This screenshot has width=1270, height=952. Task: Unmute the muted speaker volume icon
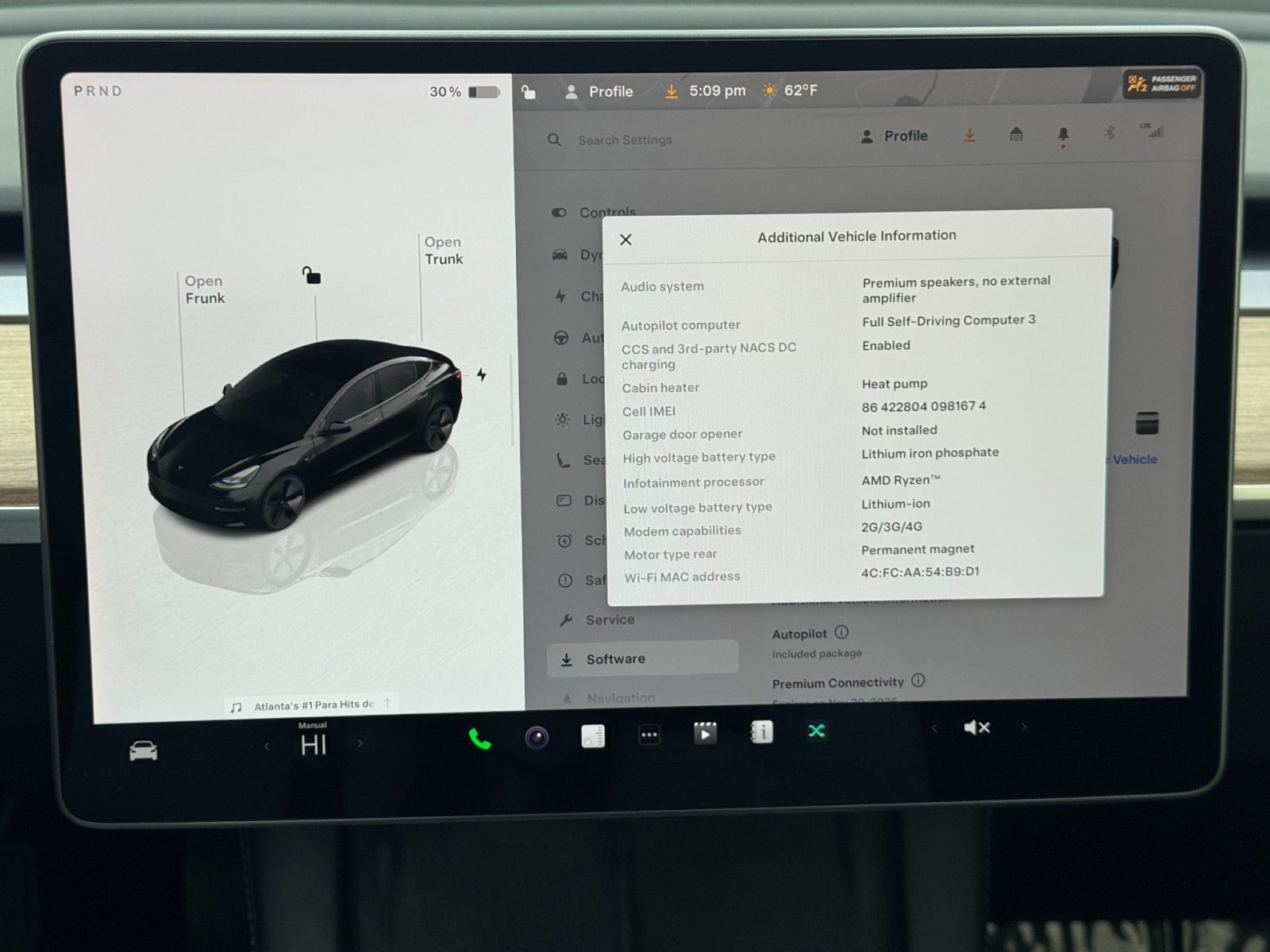[976, 727]
